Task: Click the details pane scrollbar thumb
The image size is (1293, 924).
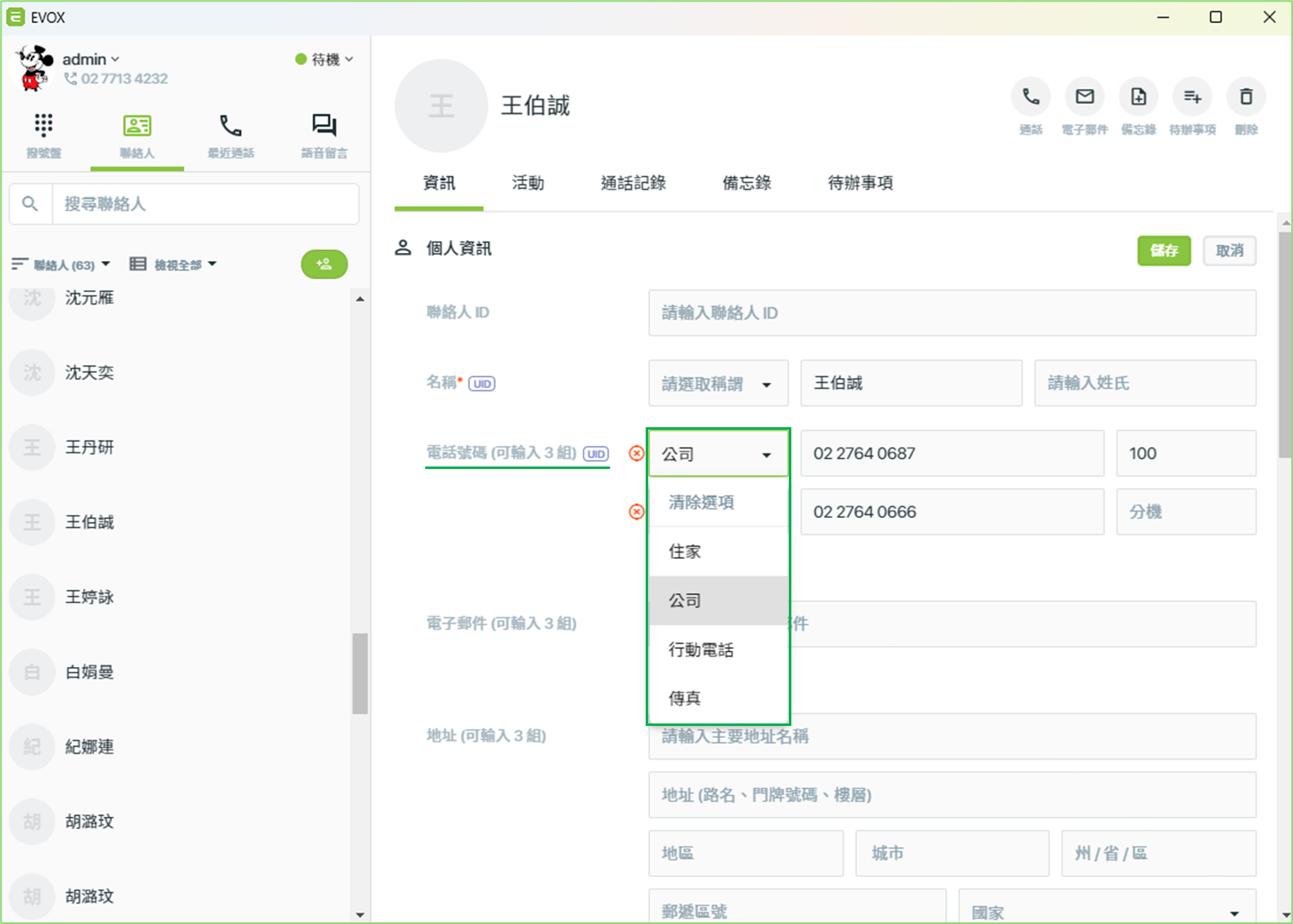Action: (x=1286, y=345)
